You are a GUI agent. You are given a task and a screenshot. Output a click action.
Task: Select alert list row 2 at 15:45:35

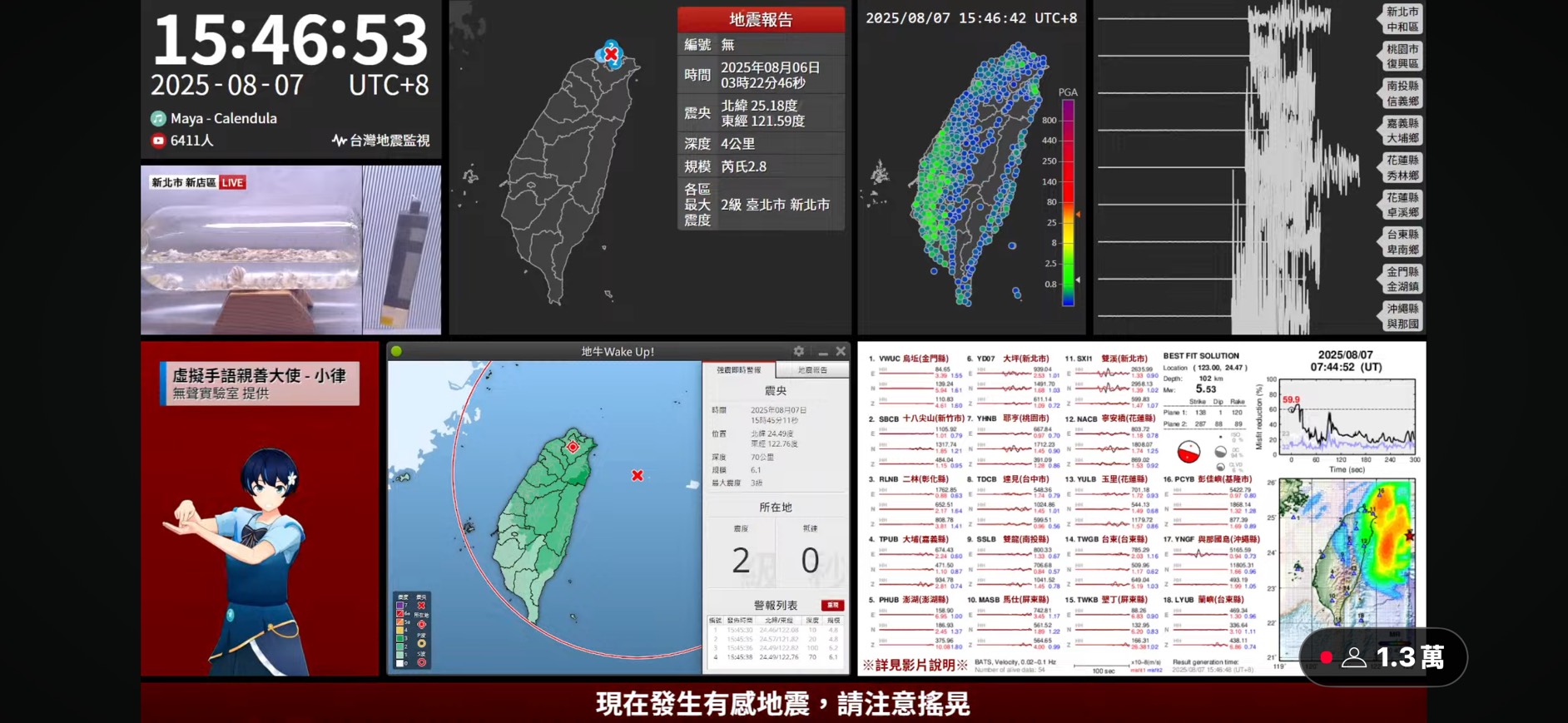[x=776, y=639]
